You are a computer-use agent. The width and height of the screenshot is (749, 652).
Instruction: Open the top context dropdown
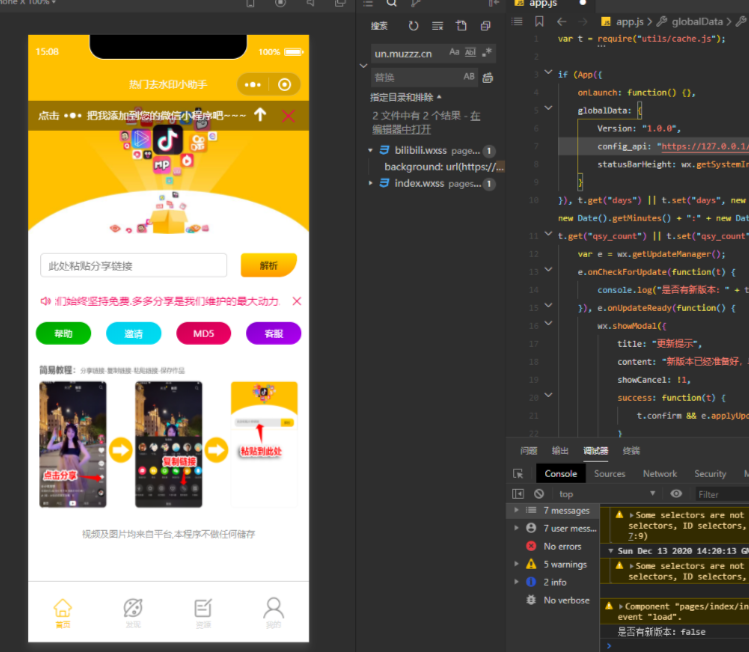click(607, 494)
